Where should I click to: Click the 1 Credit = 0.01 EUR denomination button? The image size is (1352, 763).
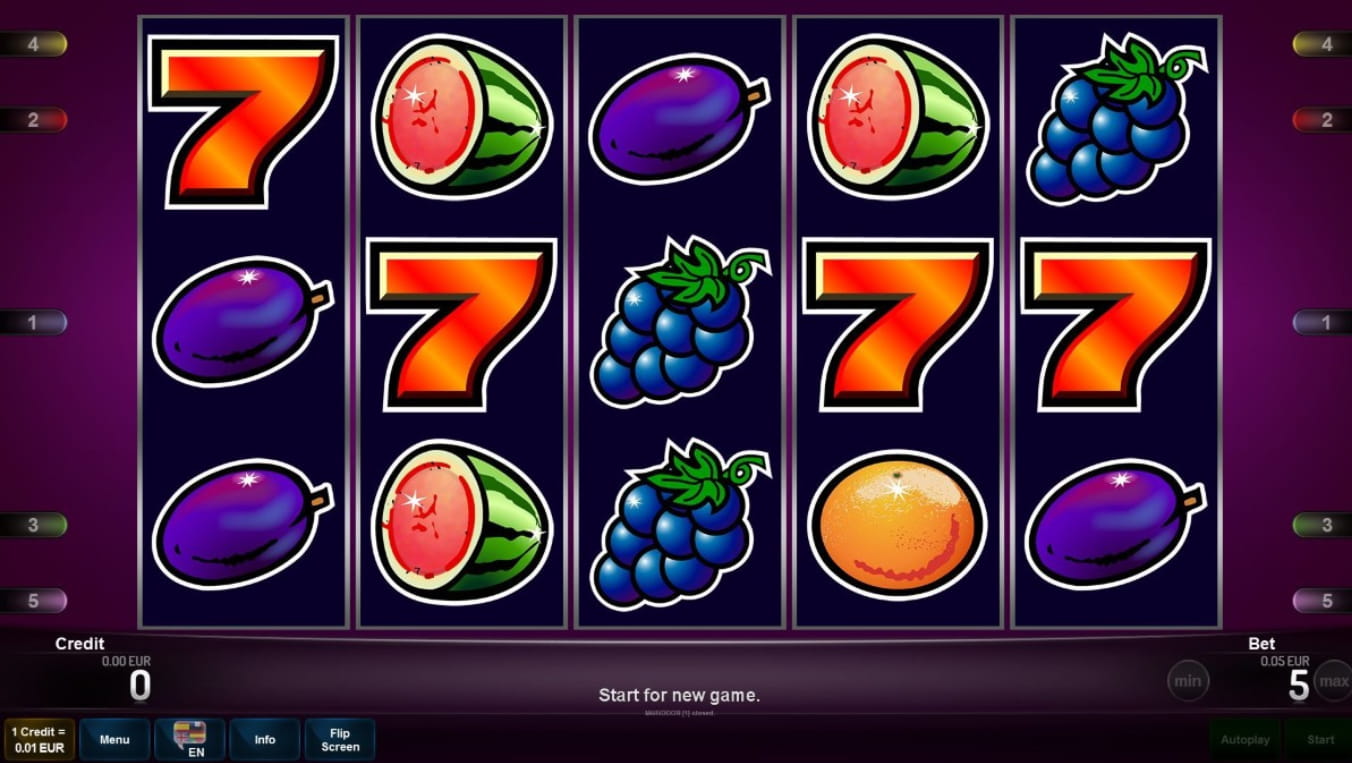39,740
